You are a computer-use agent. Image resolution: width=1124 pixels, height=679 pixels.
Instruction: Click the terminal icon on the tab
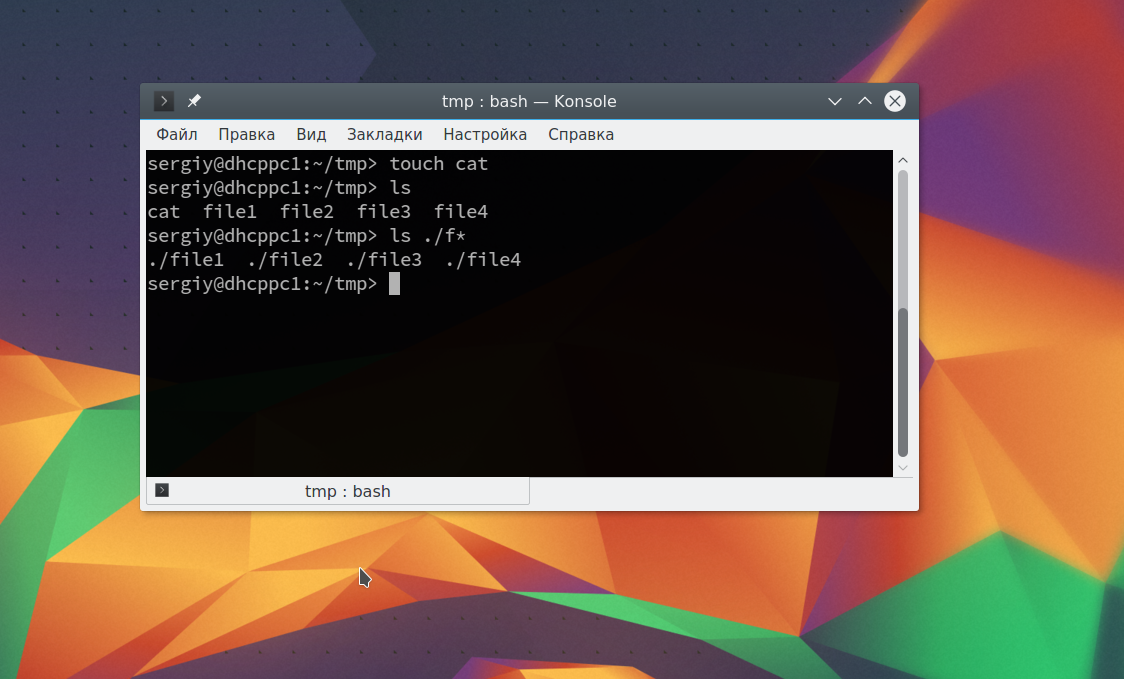pyautogui.click(x=163, y=490)
